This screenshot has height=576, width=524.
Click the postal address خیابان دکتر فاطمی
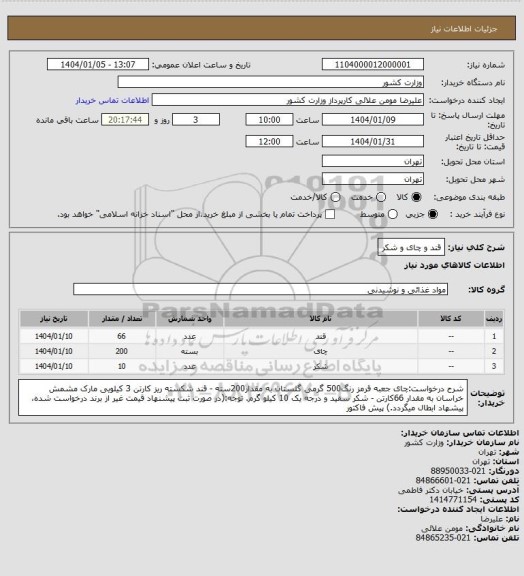(x=431, y=490)
